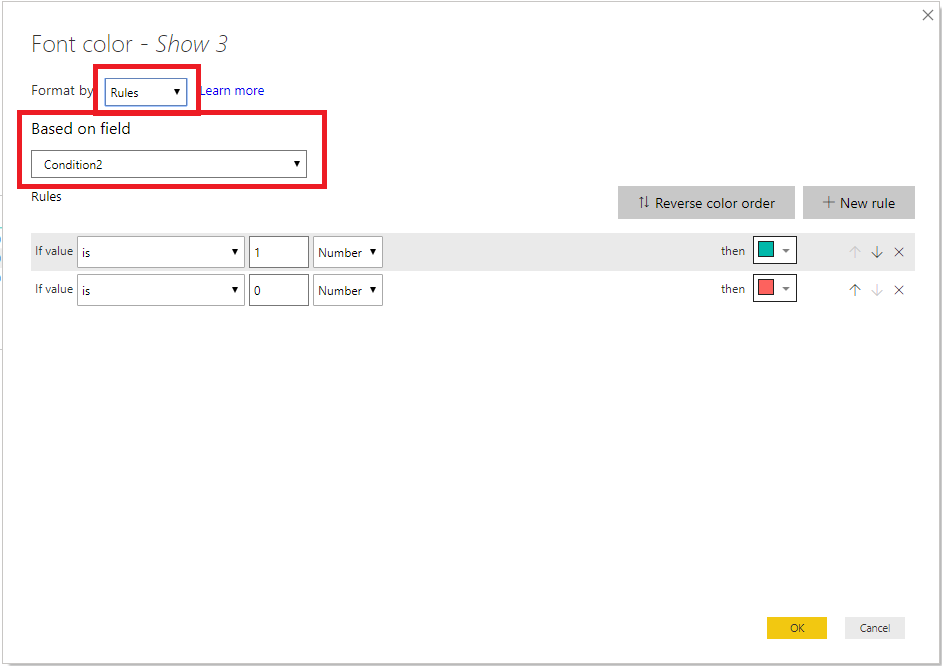Open the red color picker dropdown arrow
The height and width of the screenshot is (666, 942).
coord(786,288)
